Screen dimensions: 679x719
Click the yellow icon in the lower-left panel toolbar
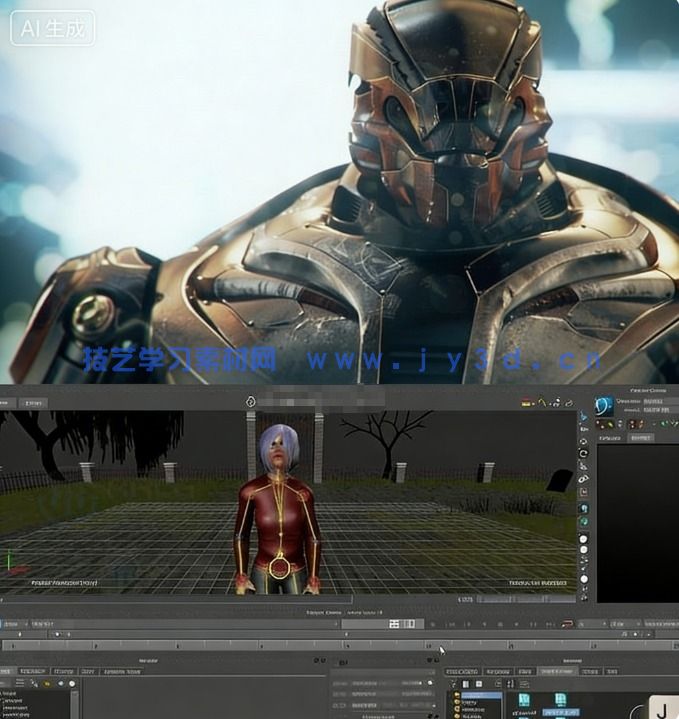(x=47, y=683)
